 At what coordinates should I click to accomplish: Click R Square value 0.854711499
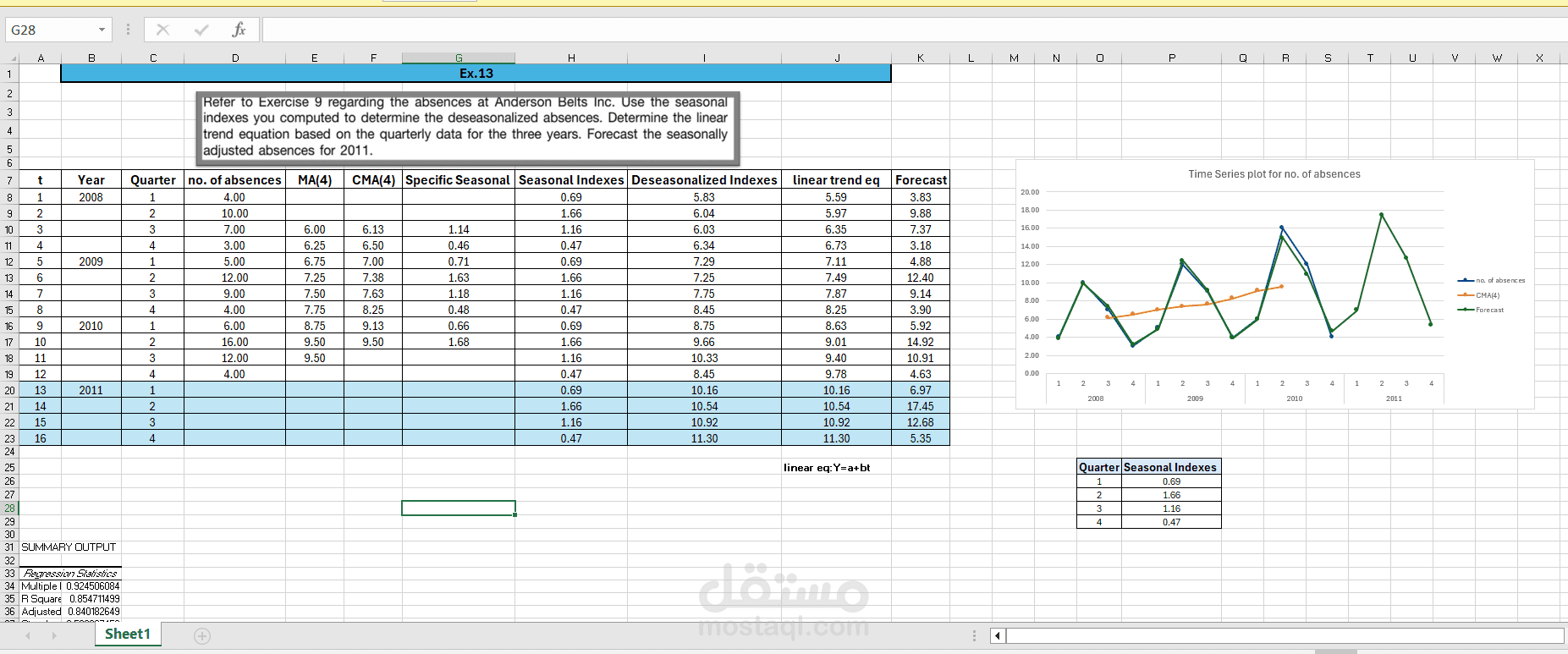coord(94,598)
